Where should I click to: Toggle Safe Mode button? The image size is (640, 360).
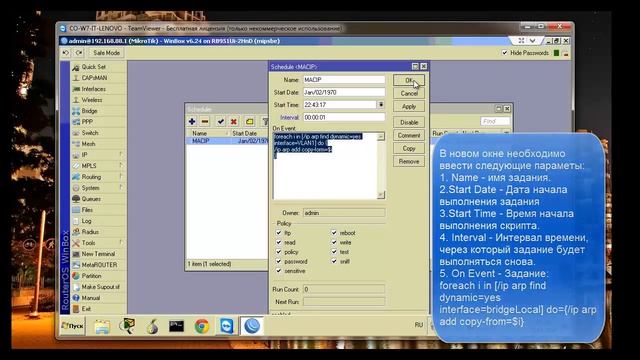point(106,53)
